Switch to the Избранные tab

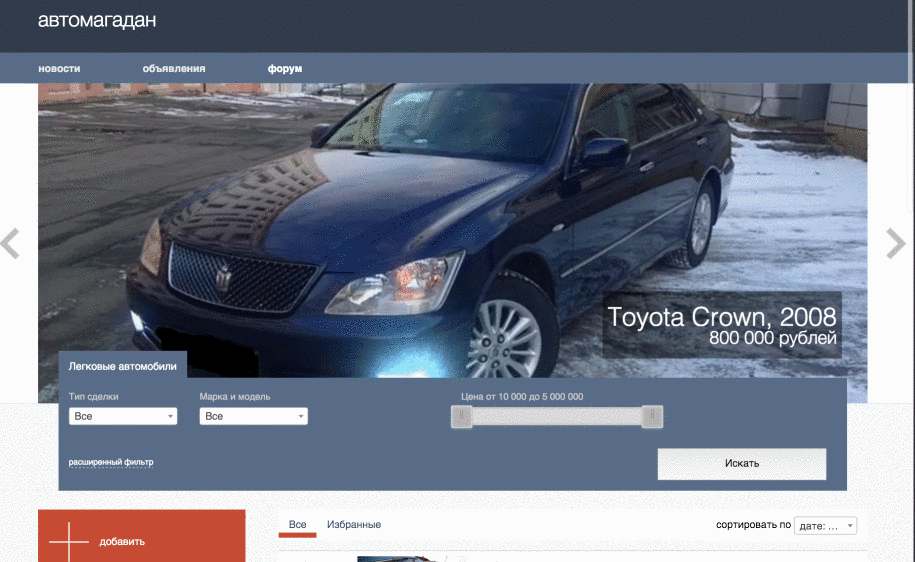(x=354, y=525)
